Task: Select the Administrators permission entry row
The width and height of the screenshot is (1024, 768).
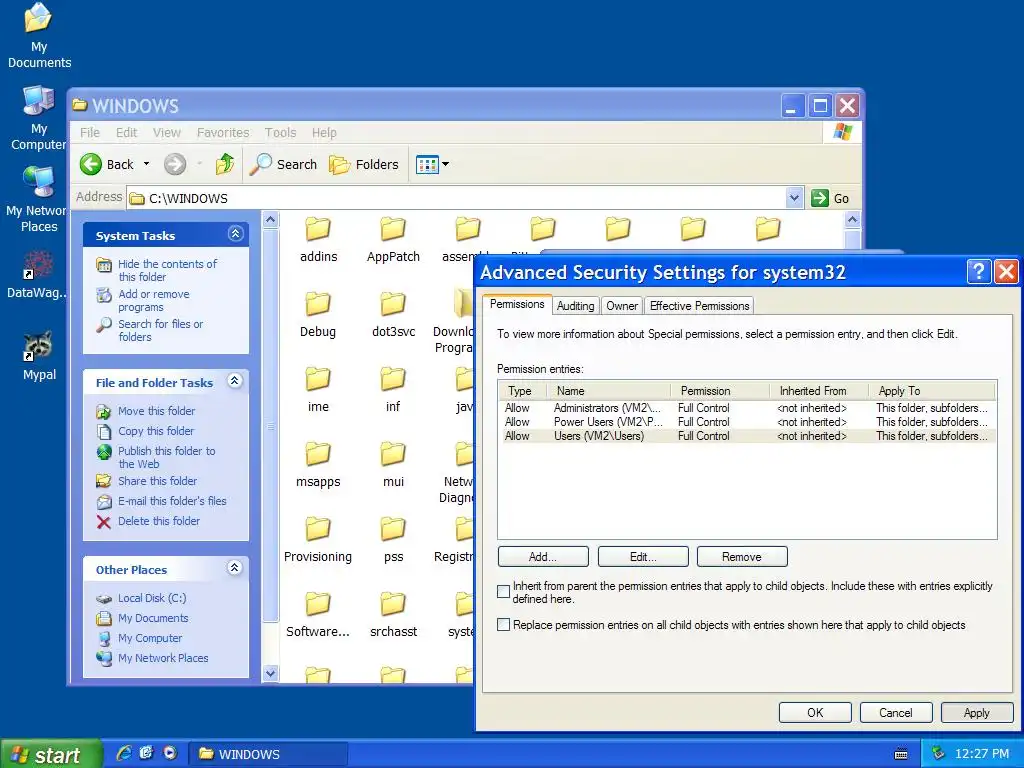Action: [x=746, y=408]
